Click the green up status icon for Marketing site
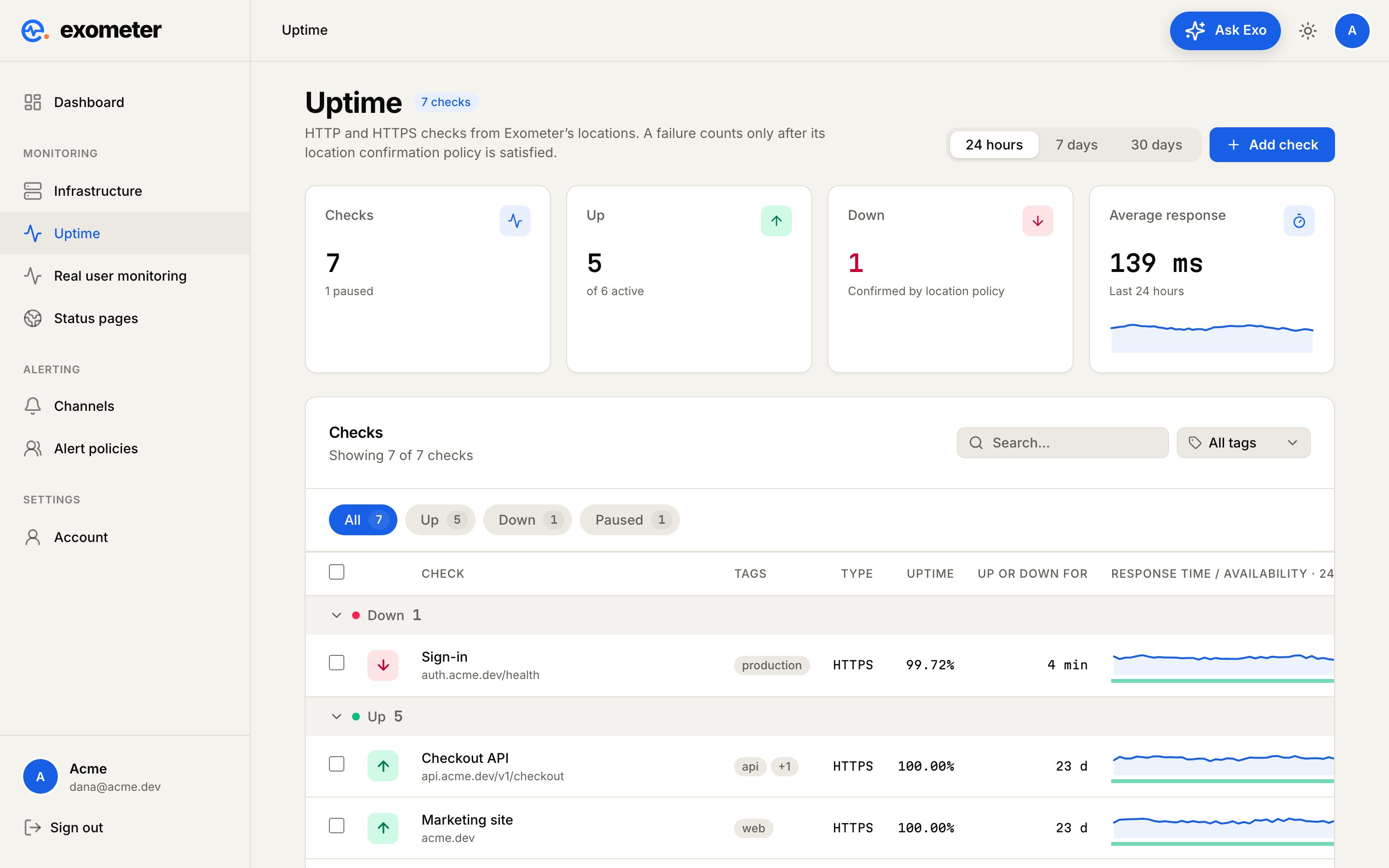The width and height of the screenshot is (1389, 868). click(x=383, y=828)
